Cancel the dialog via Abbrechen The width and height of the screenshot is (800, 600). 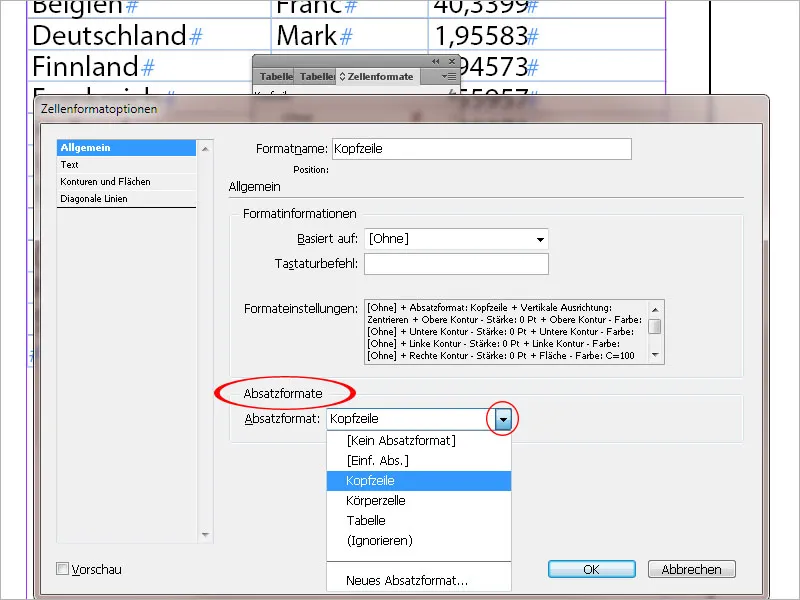click(x=692, y=568)
